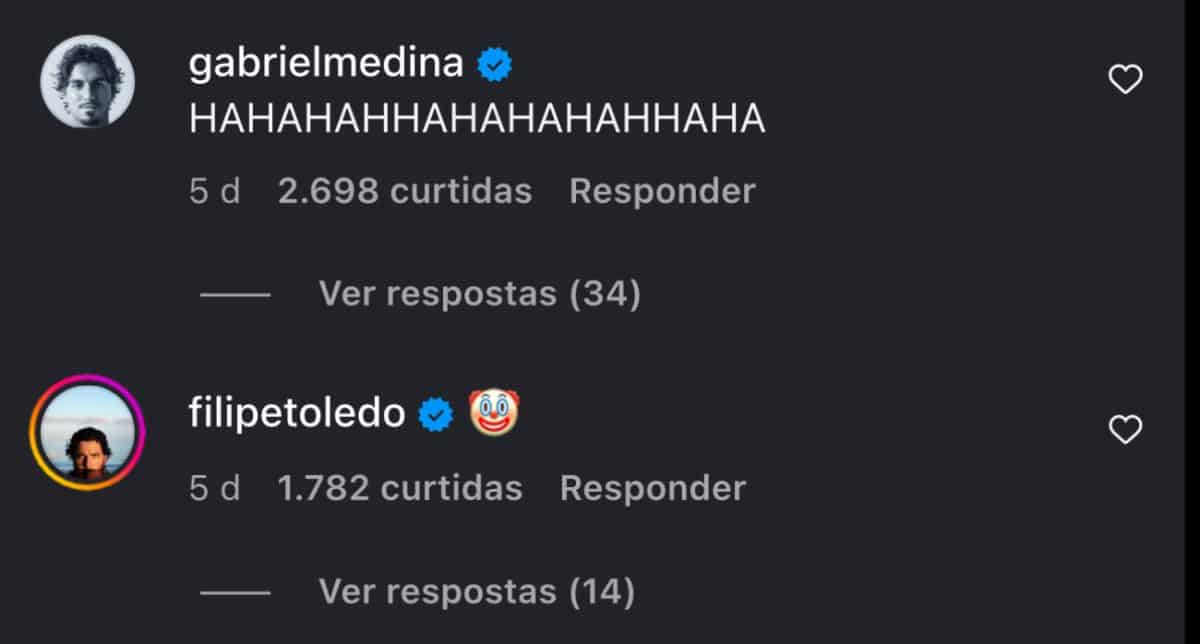Open gabrielmedina's profile picture

pyautogui.click(x=87, y=82)
